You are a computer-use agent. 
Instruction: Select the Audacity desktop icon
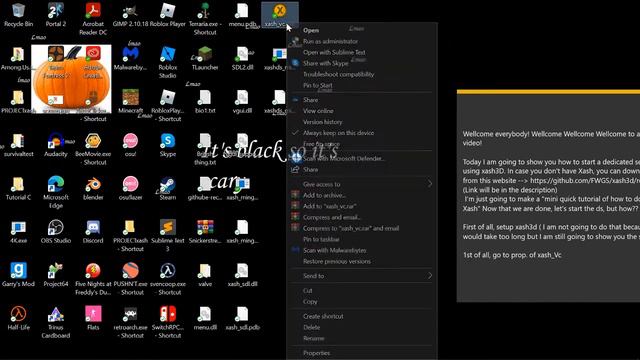pos(56,145)
